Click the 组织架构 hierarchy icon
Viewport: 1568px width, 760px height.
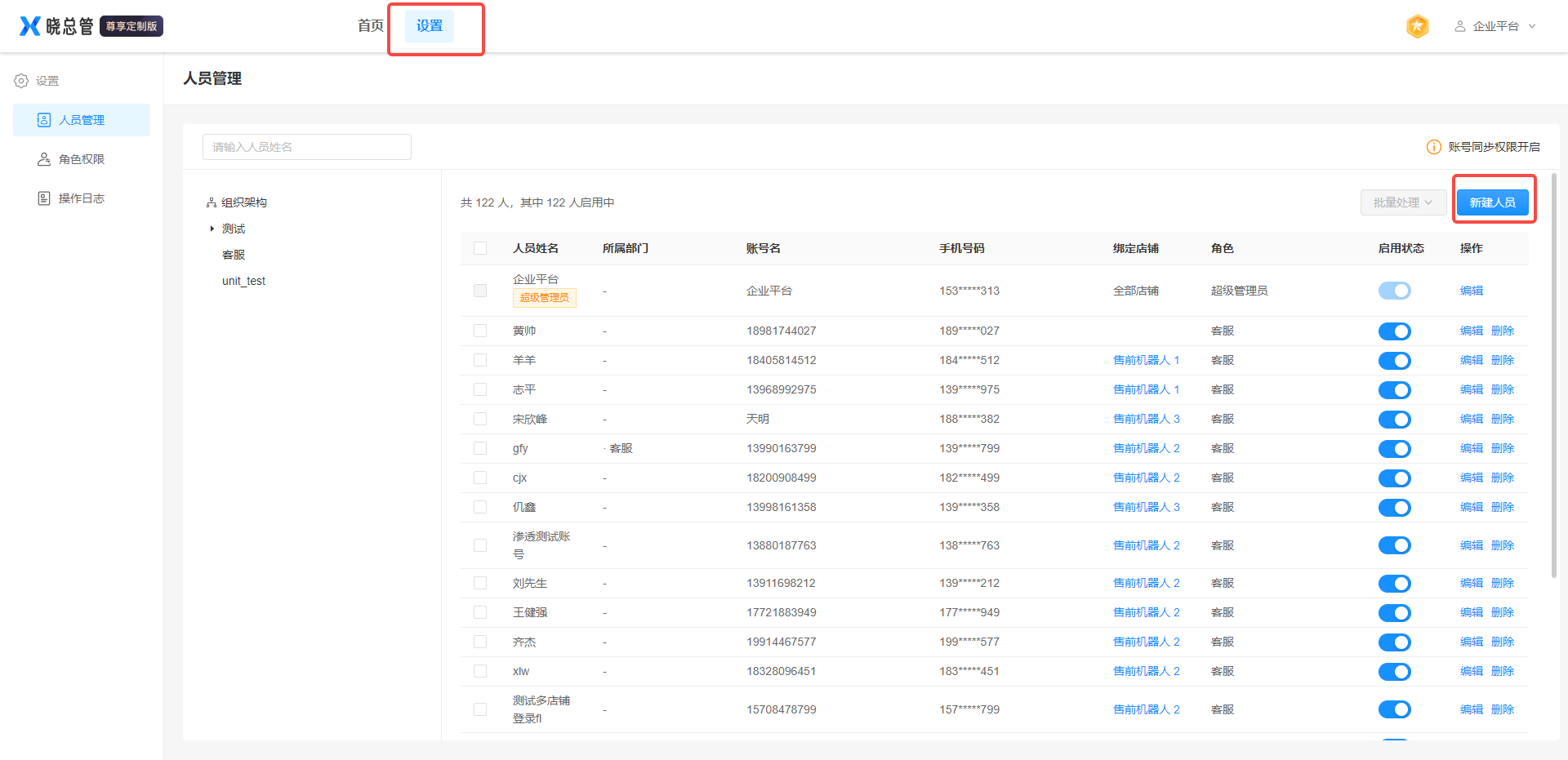click(212, 202)
